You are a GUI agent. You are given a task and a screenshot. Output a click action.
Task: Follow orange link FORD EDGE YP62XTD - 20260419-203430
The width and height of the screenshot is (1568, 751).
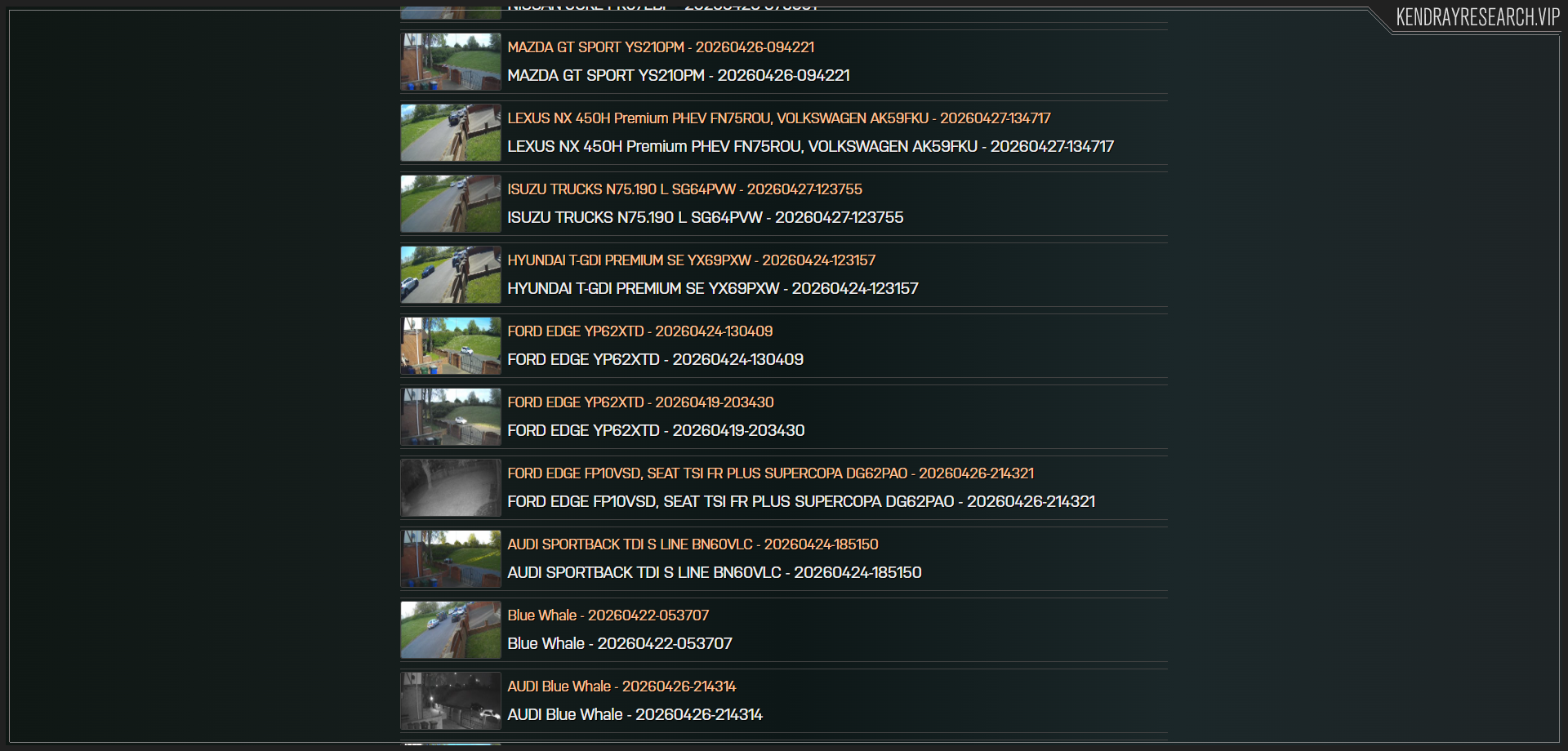(x=640, y=402)
